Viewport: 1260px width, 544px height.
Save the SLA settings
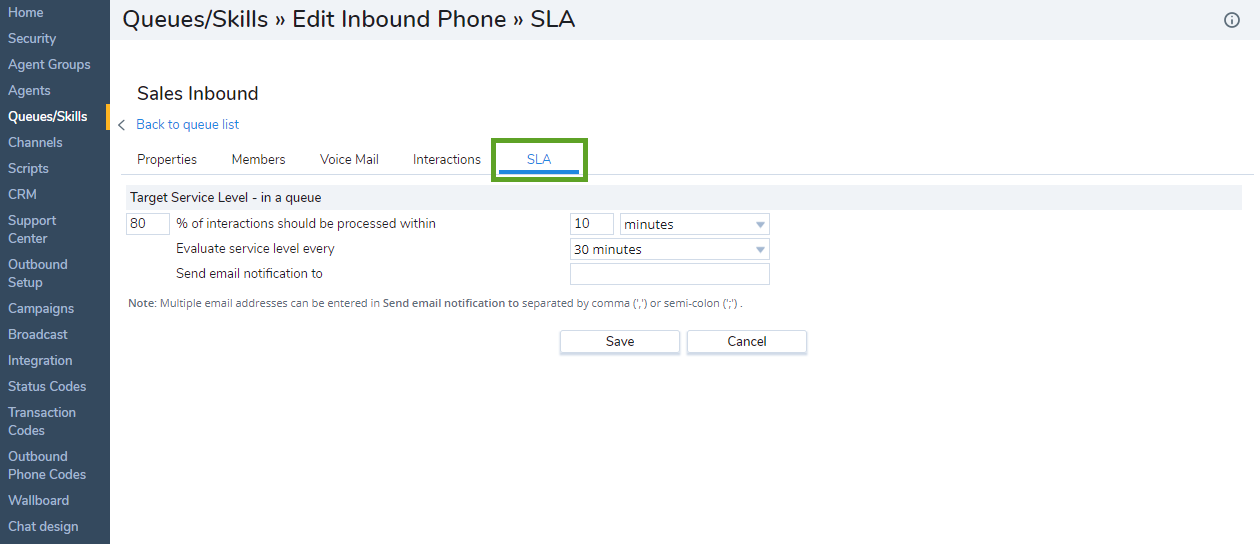click(620, 342)
